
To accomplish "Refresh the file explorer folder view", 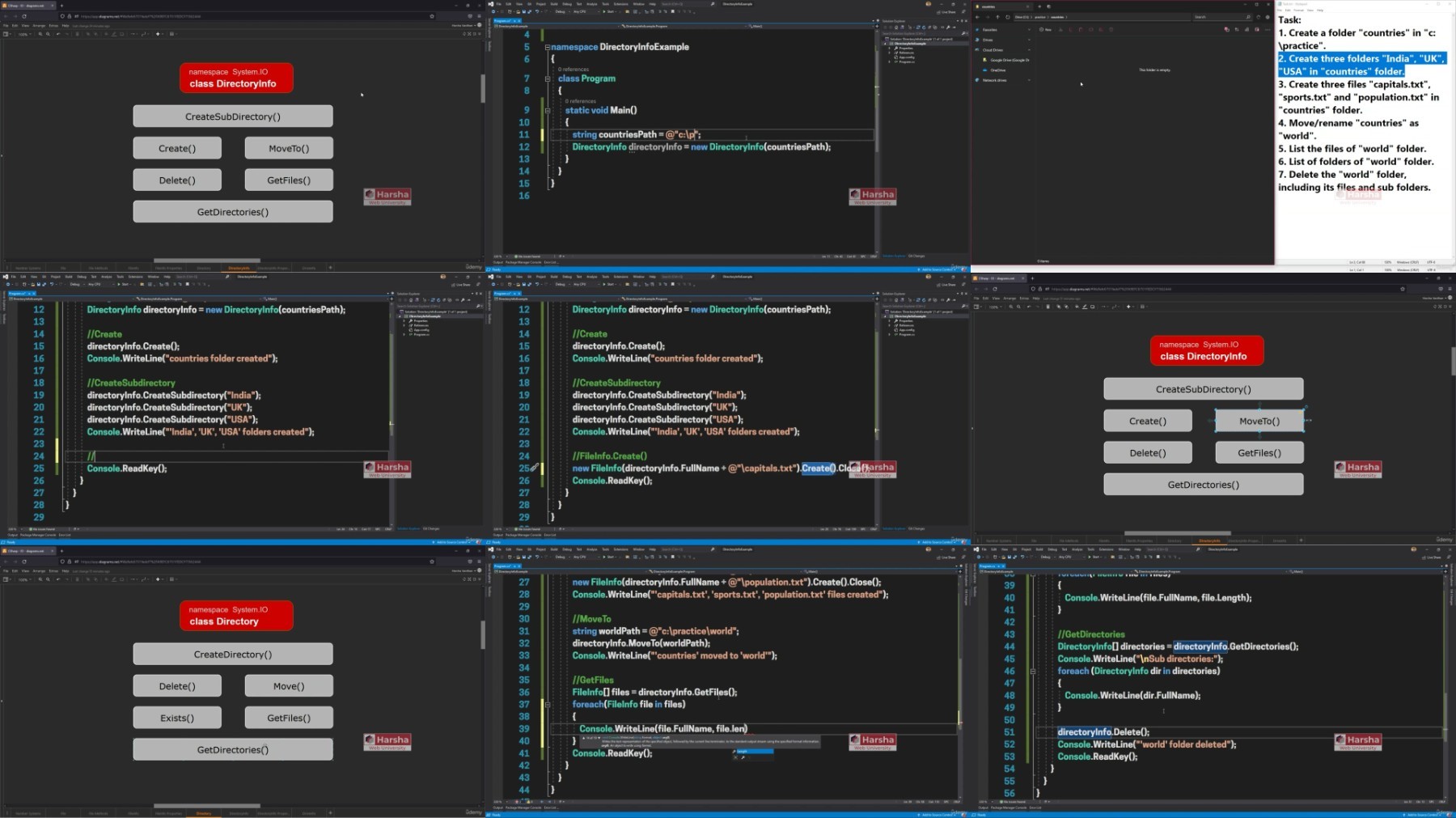I will [1008, 17].
